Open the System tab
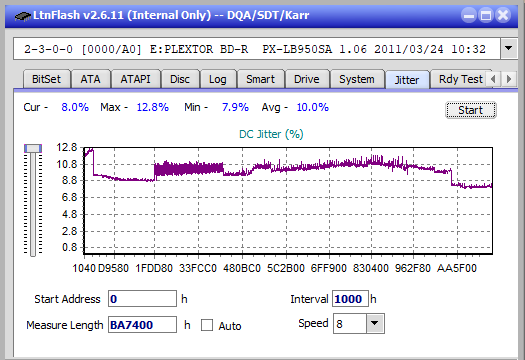 coord(357,79)
